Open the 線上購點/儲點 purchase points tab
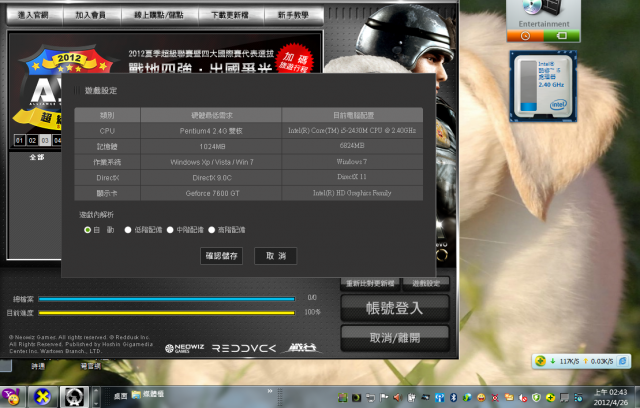 point(159,16)
